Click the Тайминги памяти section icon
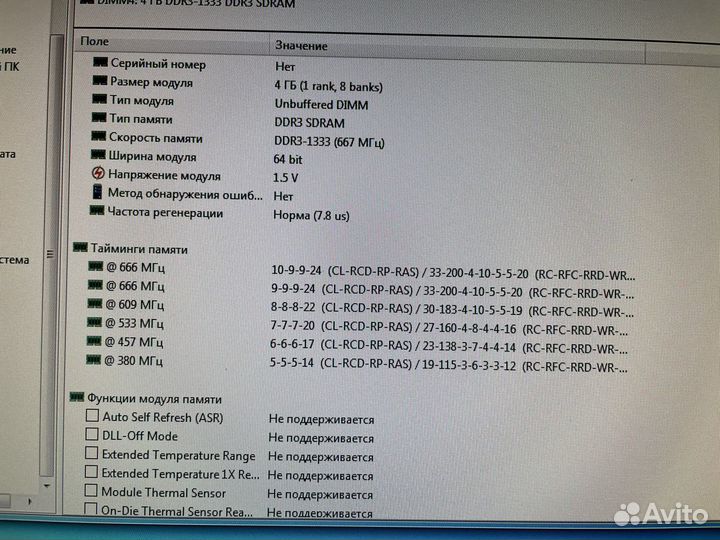Viewport: 720px width, 540px height. [x=80, y=248]
